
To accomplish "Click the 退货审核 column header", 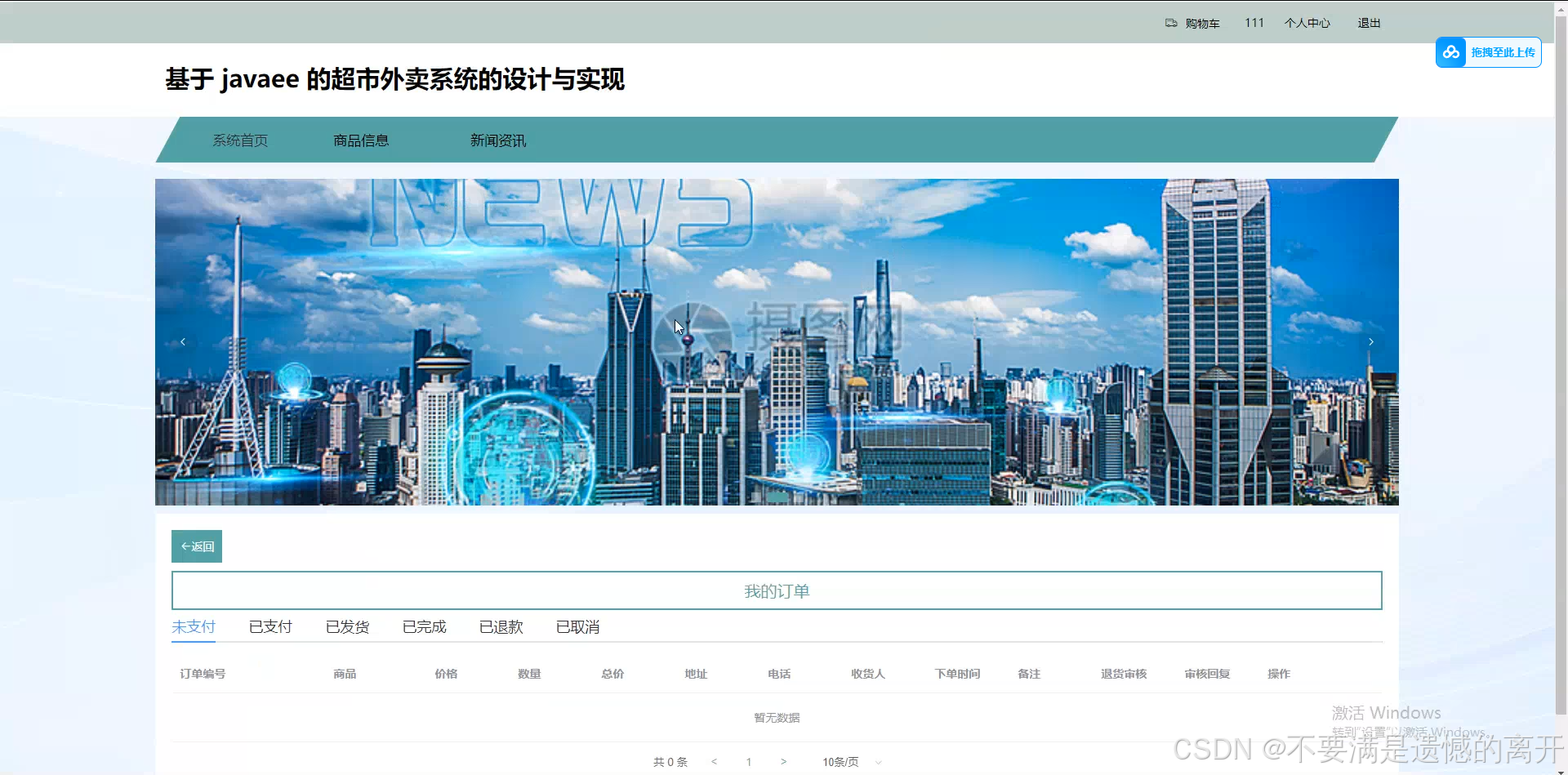I will pyautogui.click(x=1124, y=674).
